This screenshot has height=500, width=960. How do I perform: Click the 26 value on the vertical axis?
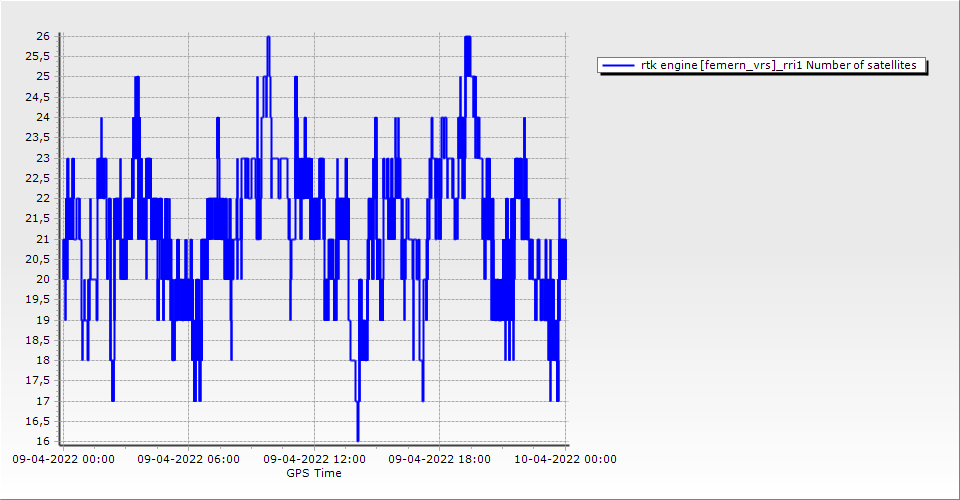(x=43, y=36)
